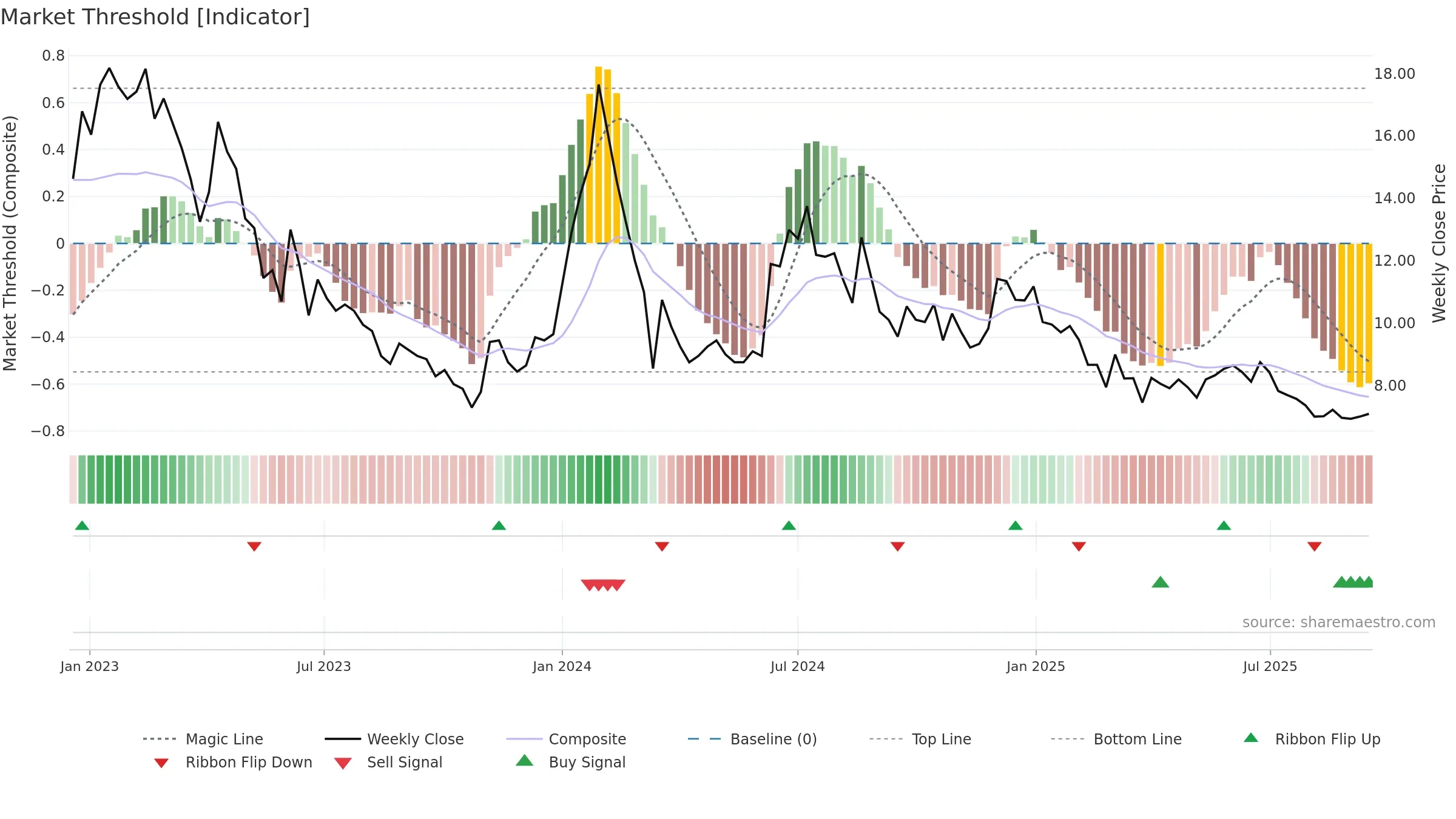Toggle the Bottom Line legend entry
This screenshot has width=1456, height=819.
(x=1116, y=739)
